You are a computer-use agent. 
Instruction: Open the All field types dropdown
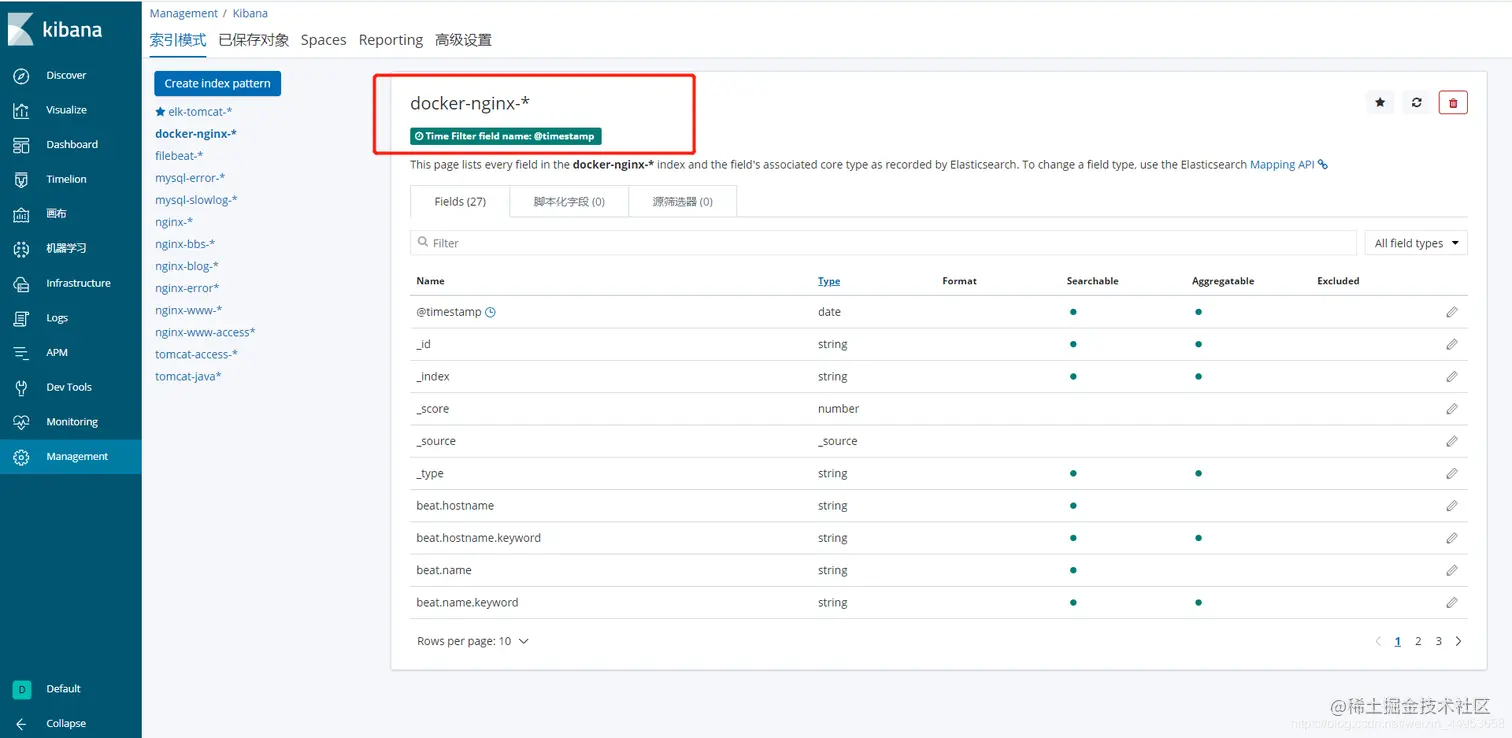[x=1416, y=243]
